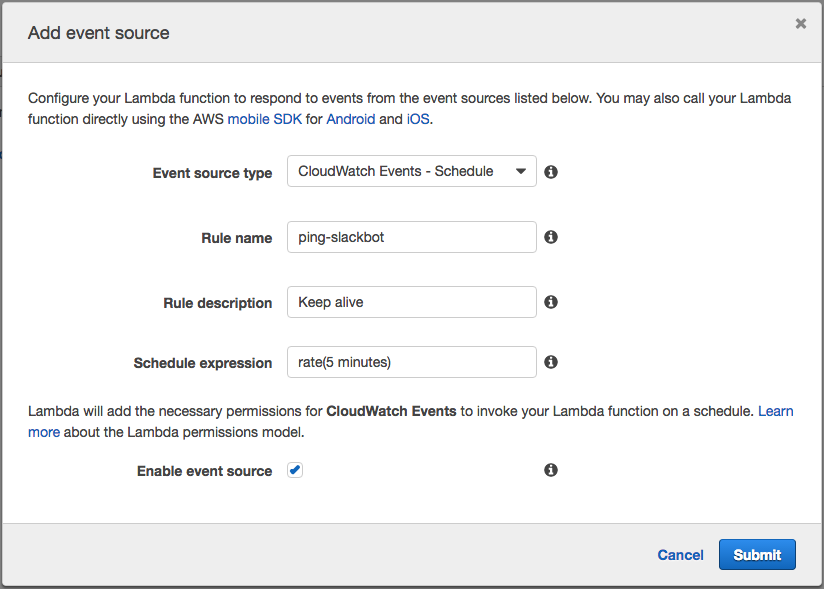Click the "Event source type" label
The height and width of the screenshot is (589, 824).
point(212,173)
